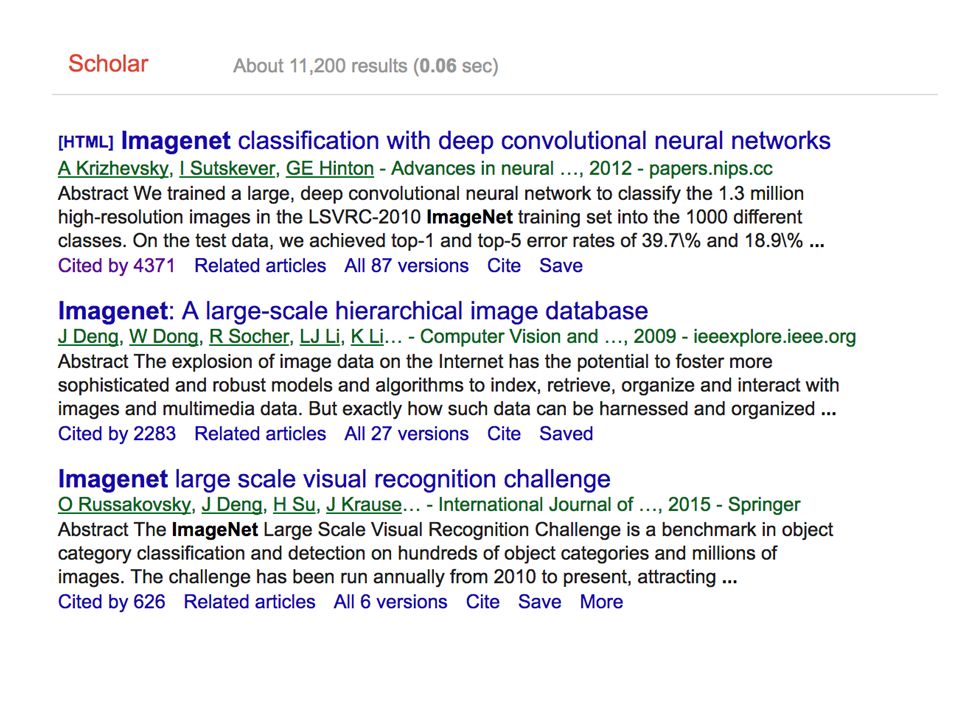Screen dimensions: 960x720
Task: Click 'Springer' source text in third result
Action: 764,504
